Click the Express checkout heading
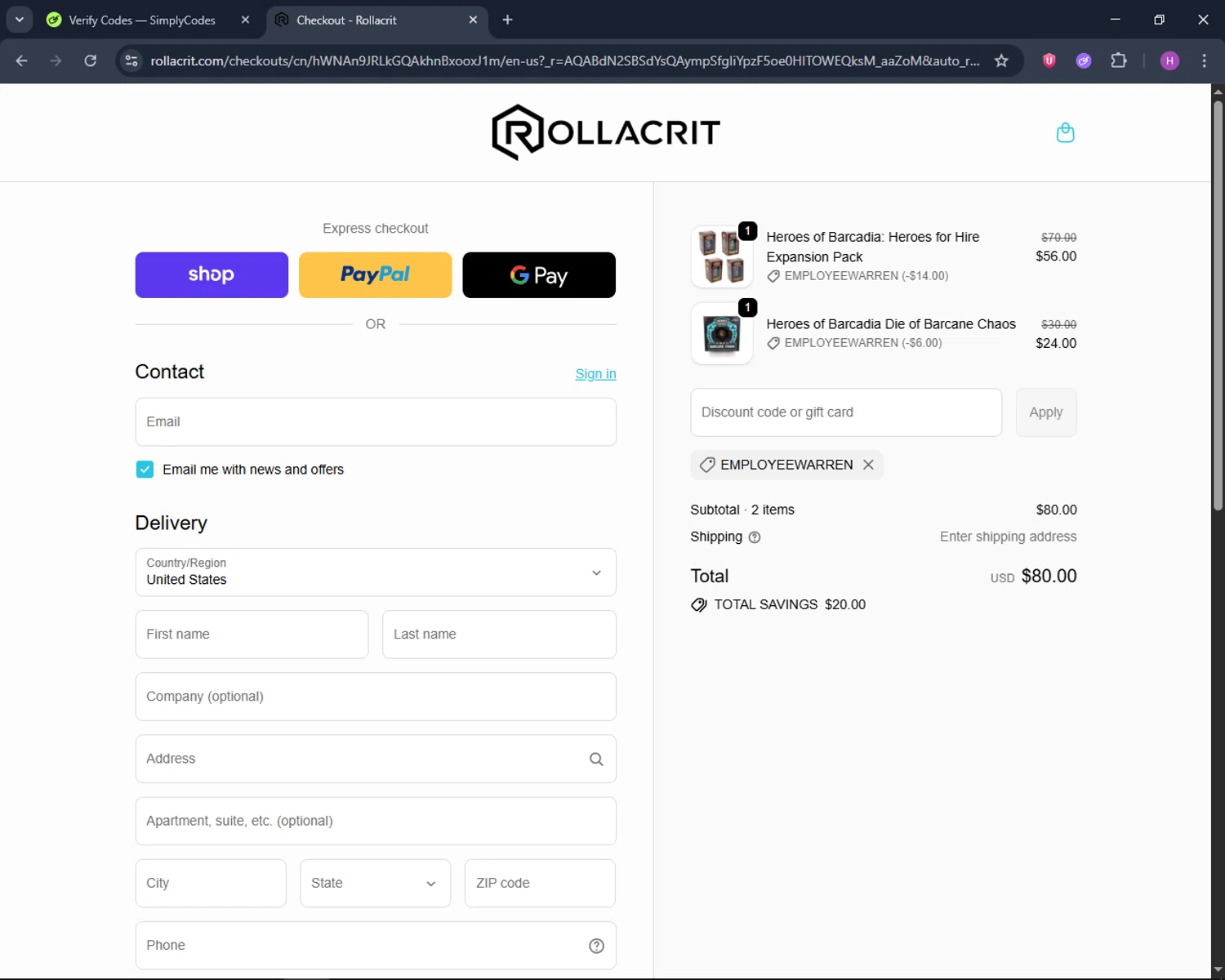Screen dimensions: 1225x980 [x=376, y=229]
